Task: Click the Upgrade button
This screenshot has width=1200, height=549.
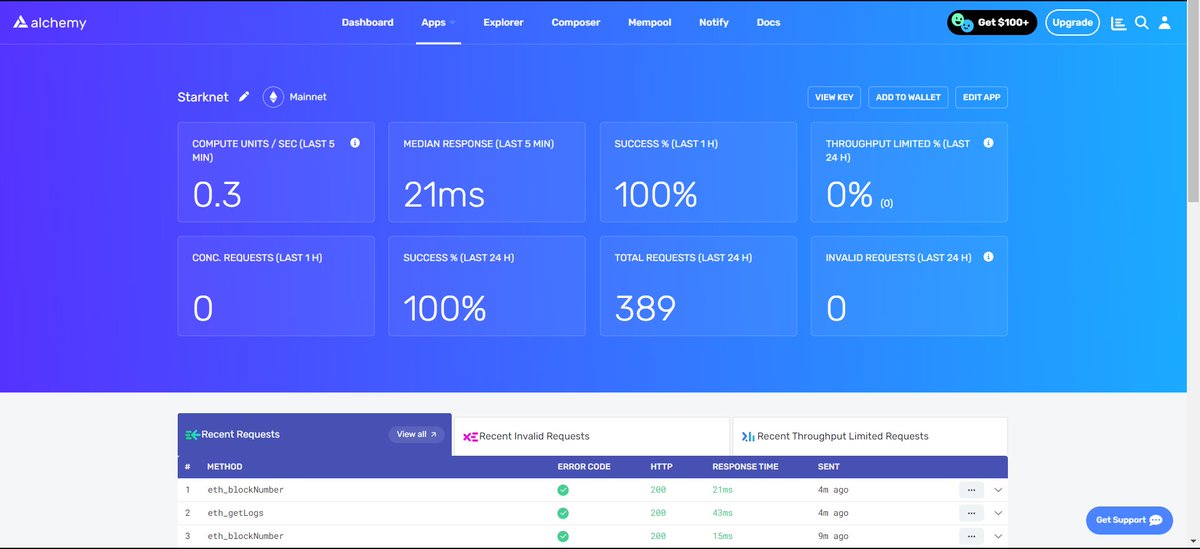Action: pyautogui.click(x=1072, y=22)
